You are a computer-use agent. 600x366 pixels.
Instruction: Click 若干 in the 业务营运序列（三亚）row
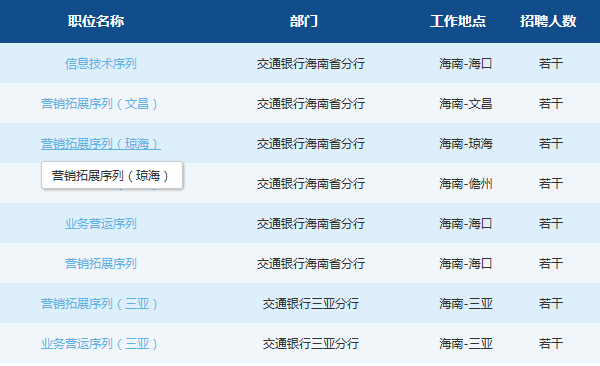pos(551,344)
